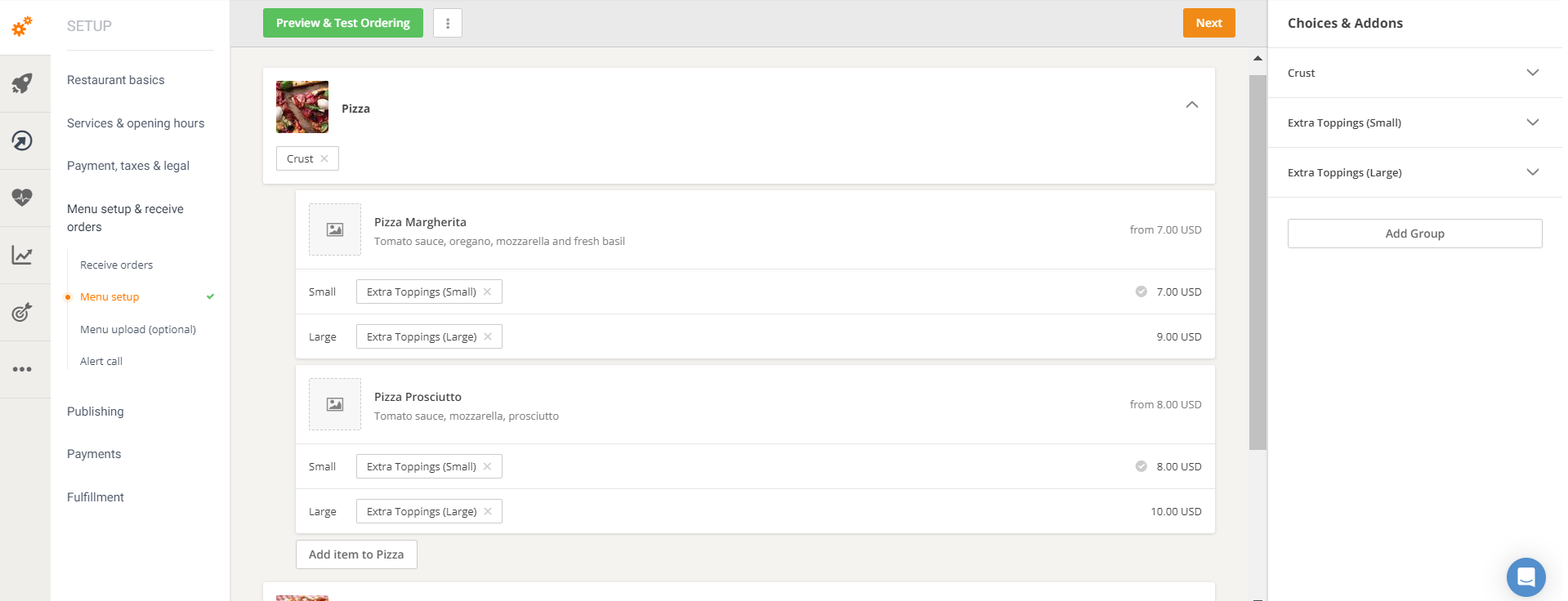
Task: Open Restaurant basics section
Action: 116,80
